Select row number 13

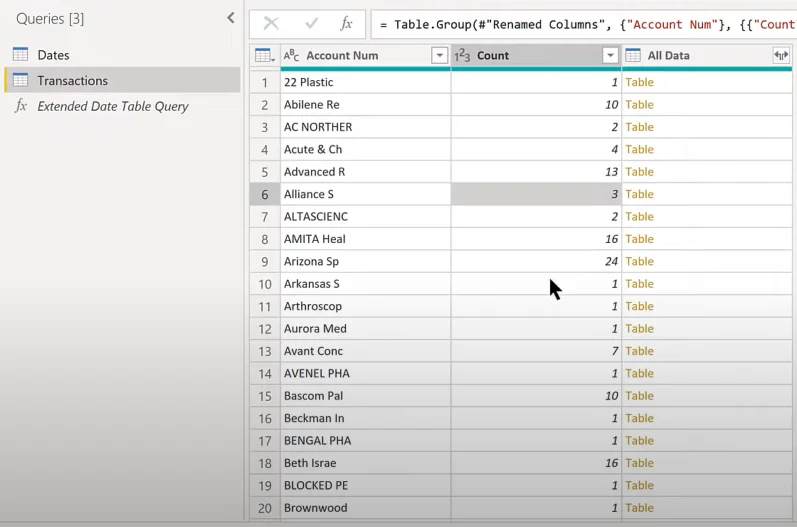[x=265, y=351]
